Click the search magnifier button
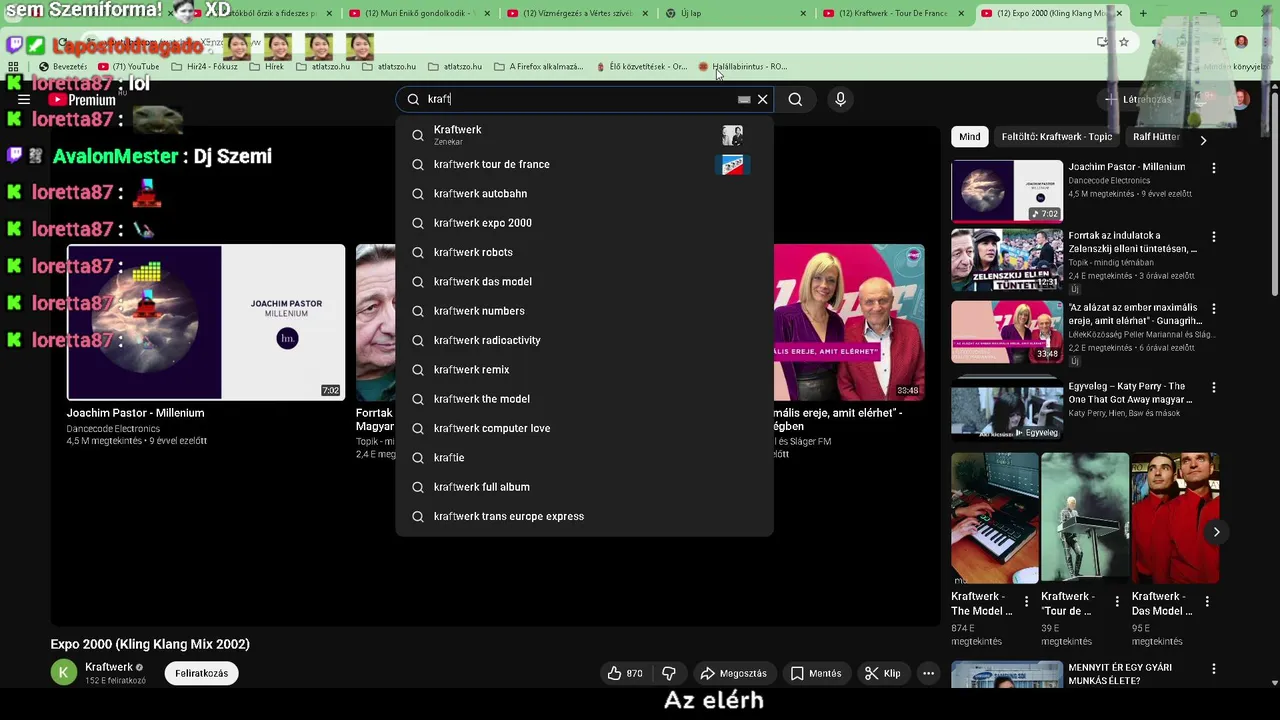 795,99
